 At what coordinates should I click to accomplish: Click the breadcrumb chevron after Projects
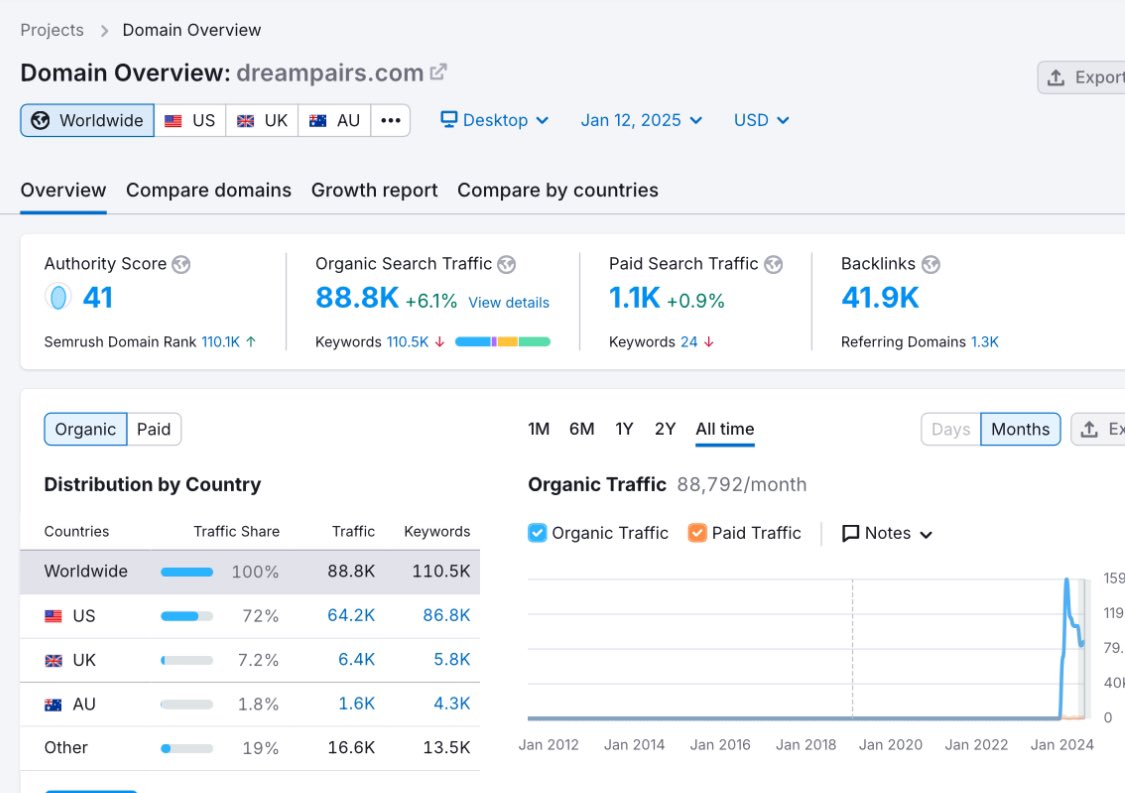104,31
